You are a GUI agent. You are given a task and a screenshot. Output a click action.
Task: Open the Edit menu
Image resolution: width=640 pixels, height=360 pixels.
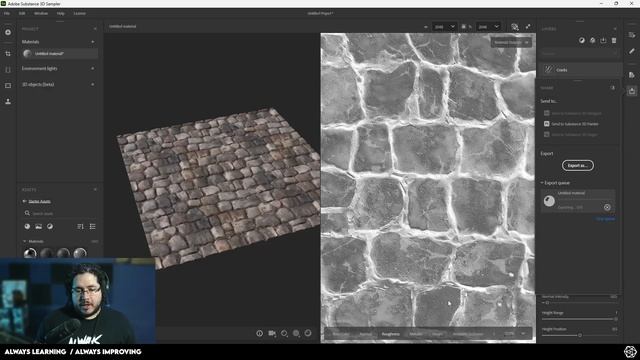(x=22, y=13)
